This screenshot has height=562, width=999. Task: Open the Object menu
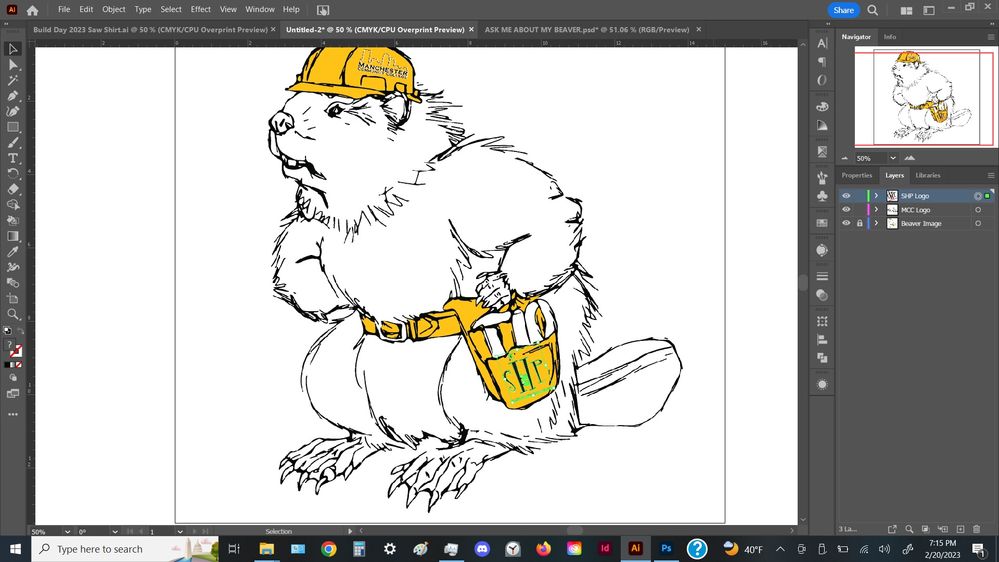click(x=113, y=10)
